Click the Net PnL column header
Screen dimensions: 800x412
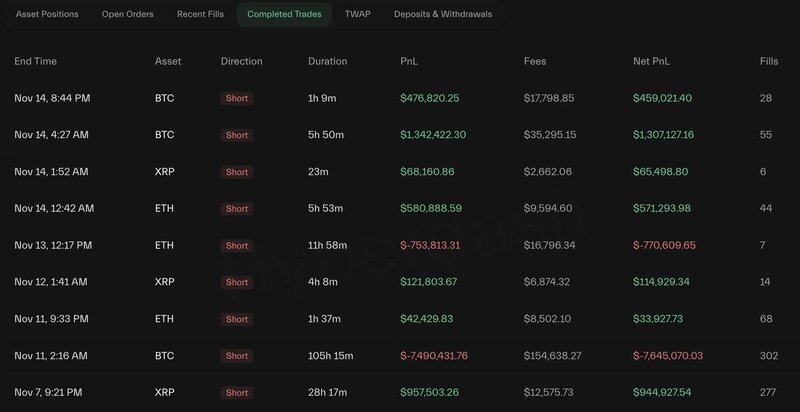point(653,61)
